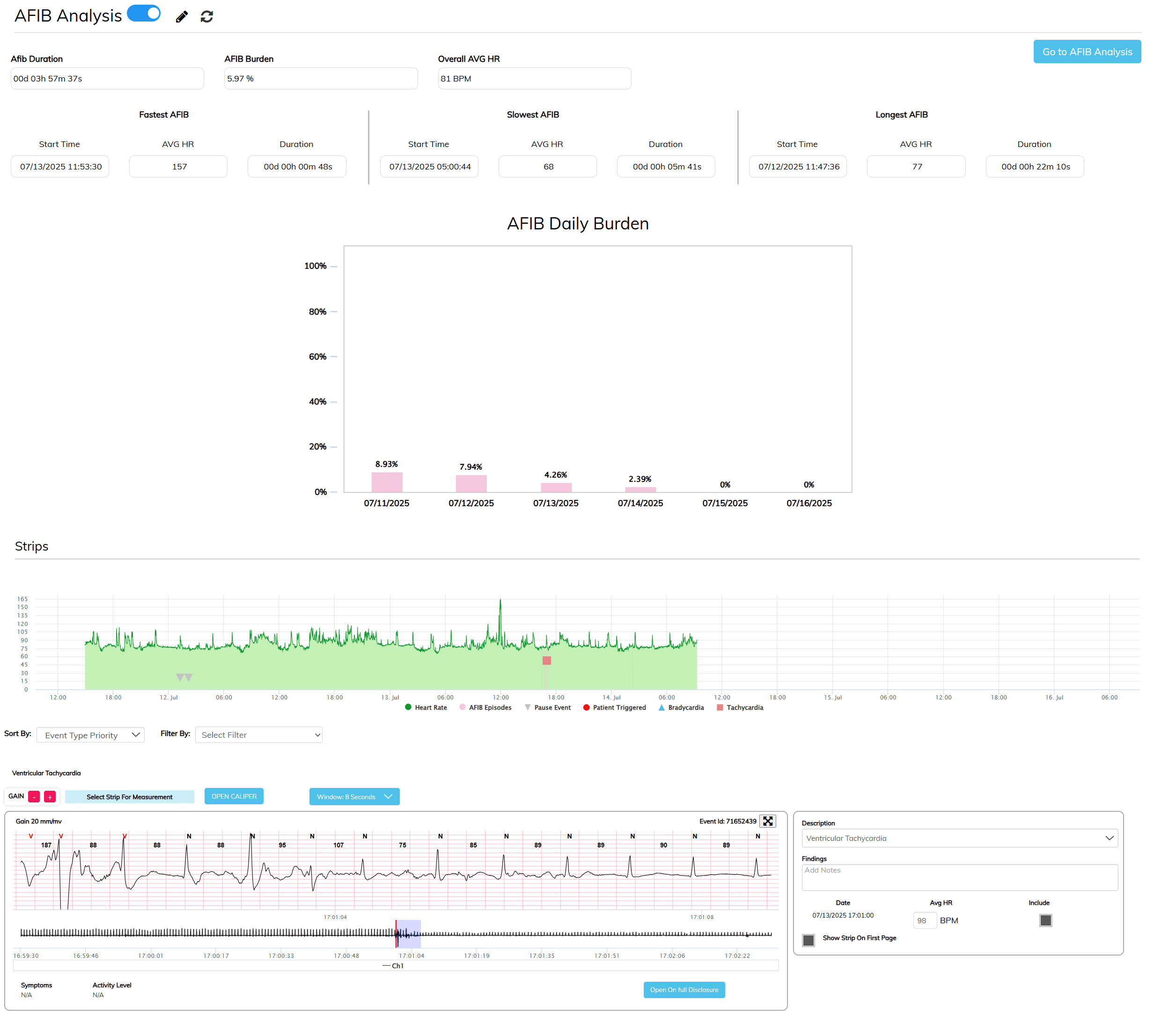Click Select Strip For Measurement
Image resolution: width=1176 pixels, height=1022 pixels.
pos(130,797)
